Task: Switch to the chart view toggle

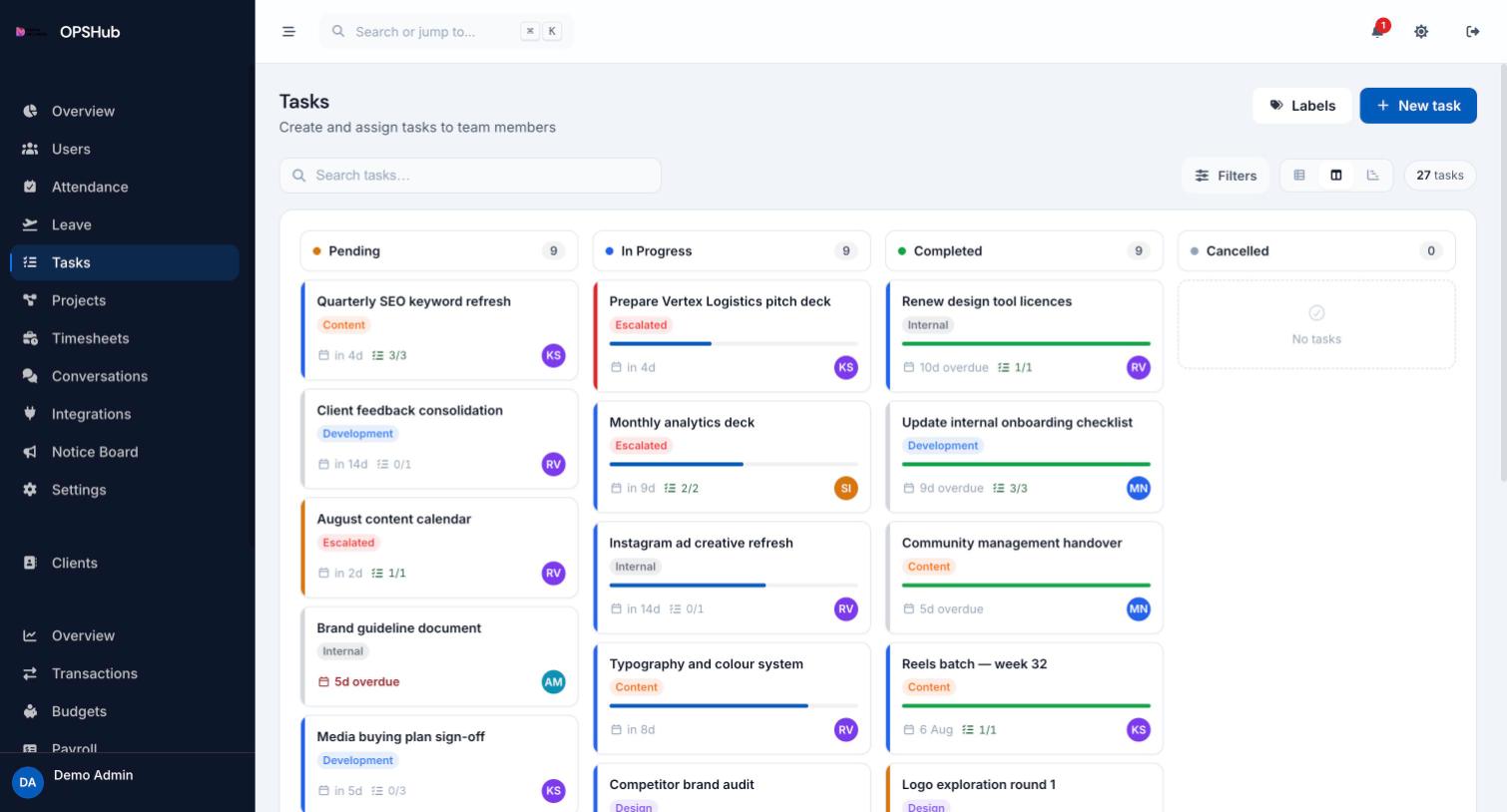Action: (1373, 176)
